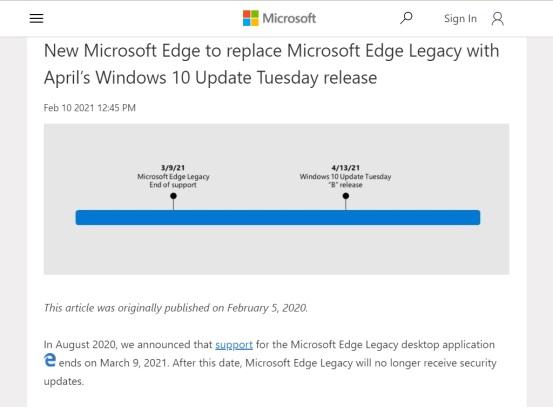Click the Edge Legacy logo icon

click(50, 360)
